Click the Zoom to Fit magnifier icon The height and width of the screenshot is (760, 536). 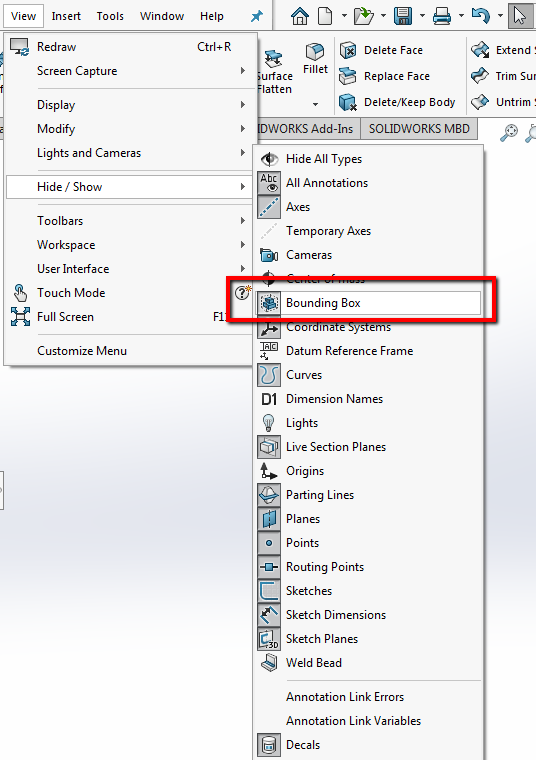pos(509,133)
